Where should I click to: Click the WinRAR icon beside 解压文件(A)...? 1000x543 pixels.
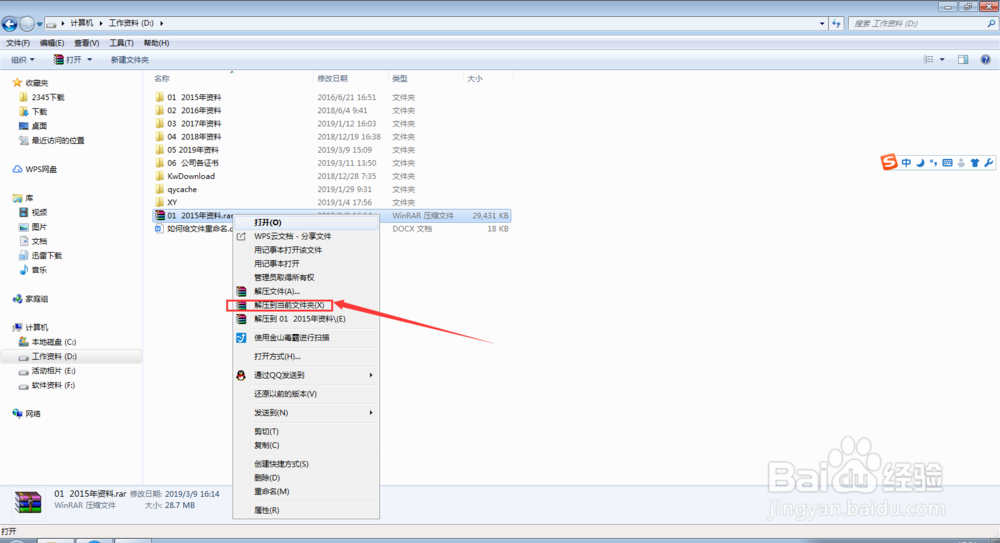coord(241,292)
